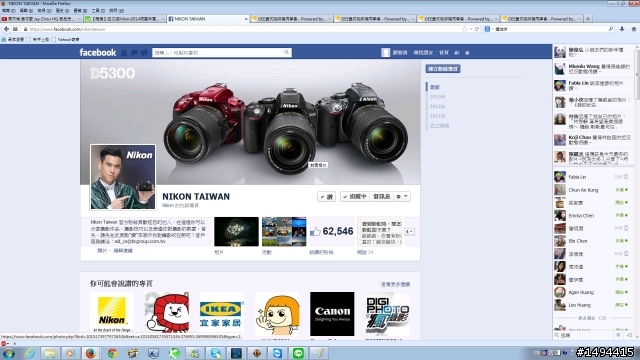Viewport: 640px width, 360px height.
Task: Open chat with Emma Chen in sidebar
Action: pyautogui.click(x=591, y=216)
